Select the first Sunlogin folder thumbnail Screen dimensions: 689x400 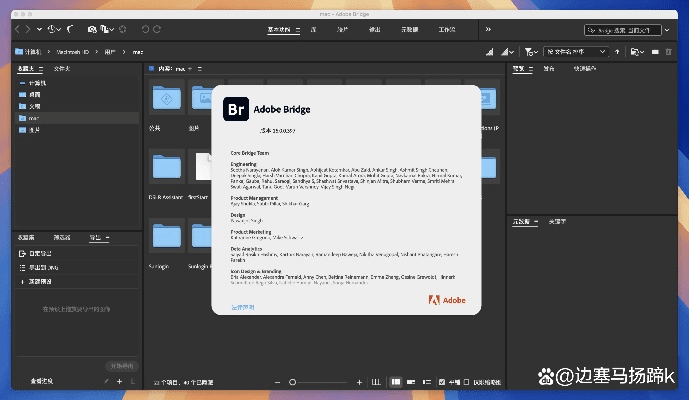pos(167,236)
